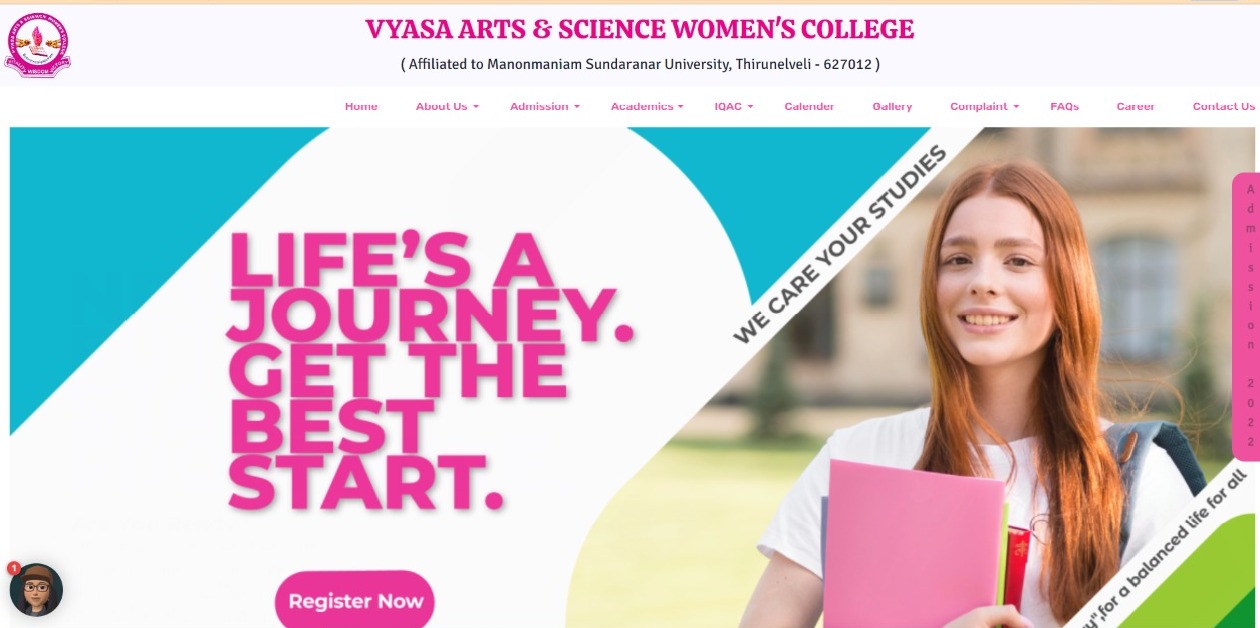Image resolution: width=1260 pixels, height=628 pixels.
Task: Click the Register Now button
Action: [x=355, y=601]
